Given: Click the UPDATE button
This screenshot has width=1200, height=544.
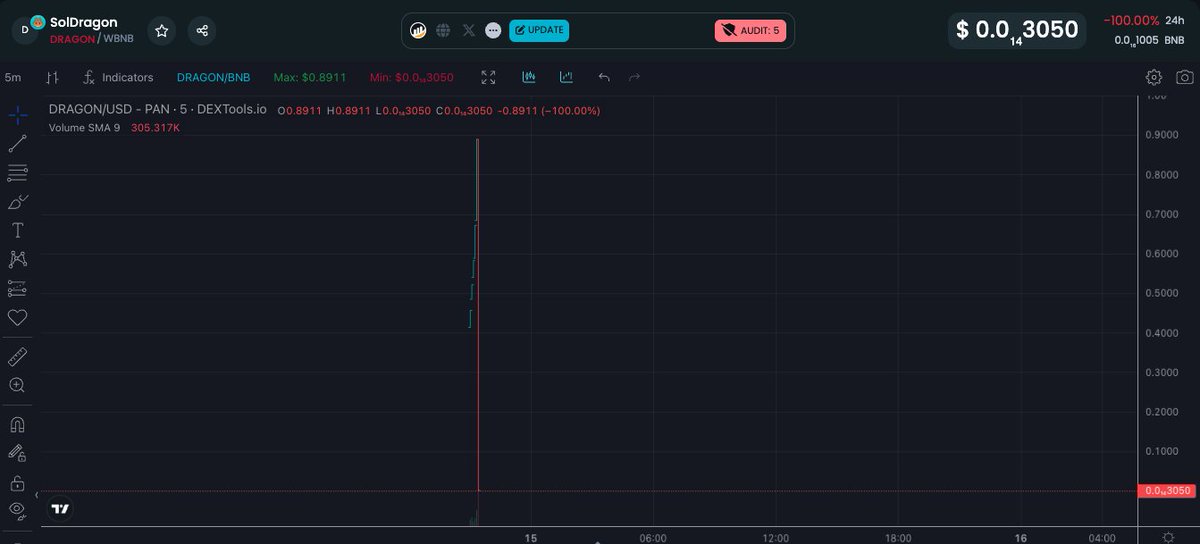Looking at the screenshot, I should (539, 30).
